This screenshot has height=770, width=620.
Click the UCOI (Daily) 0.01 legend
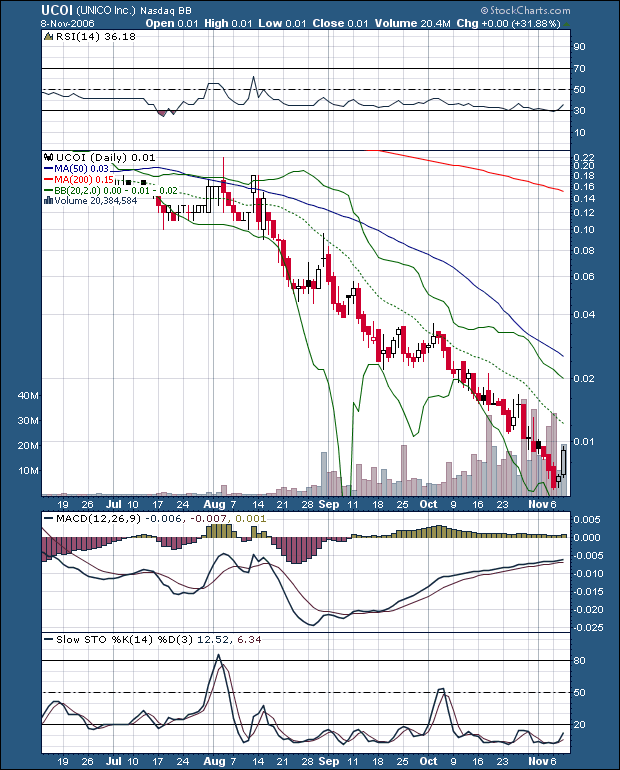click(x=106, y=158)
